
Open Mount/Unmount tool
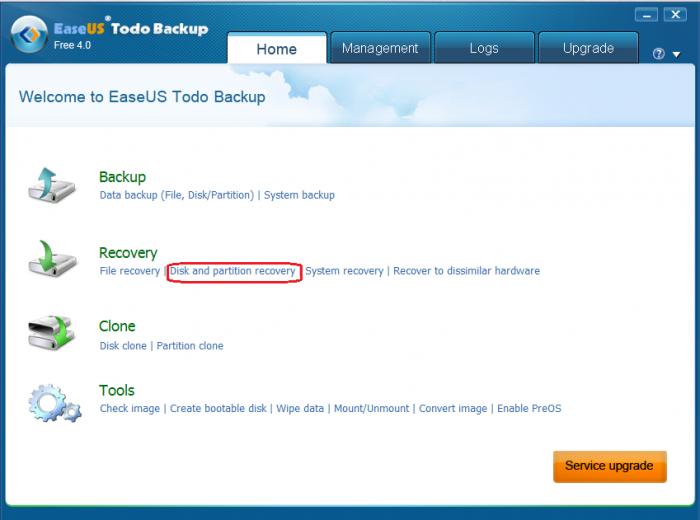click(371, 408)
